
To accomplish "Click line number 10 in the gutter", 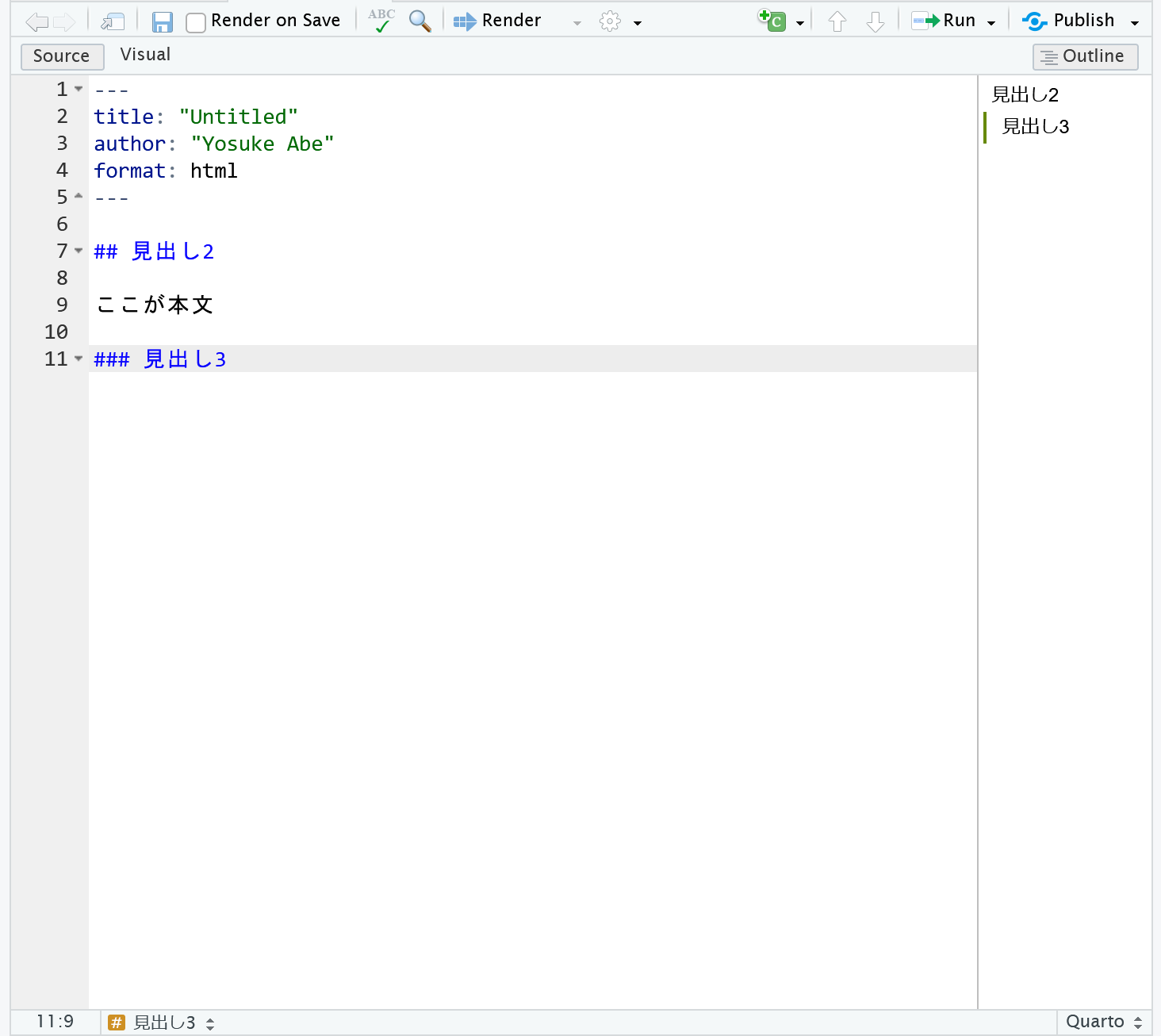I will (x=56, y=332).
